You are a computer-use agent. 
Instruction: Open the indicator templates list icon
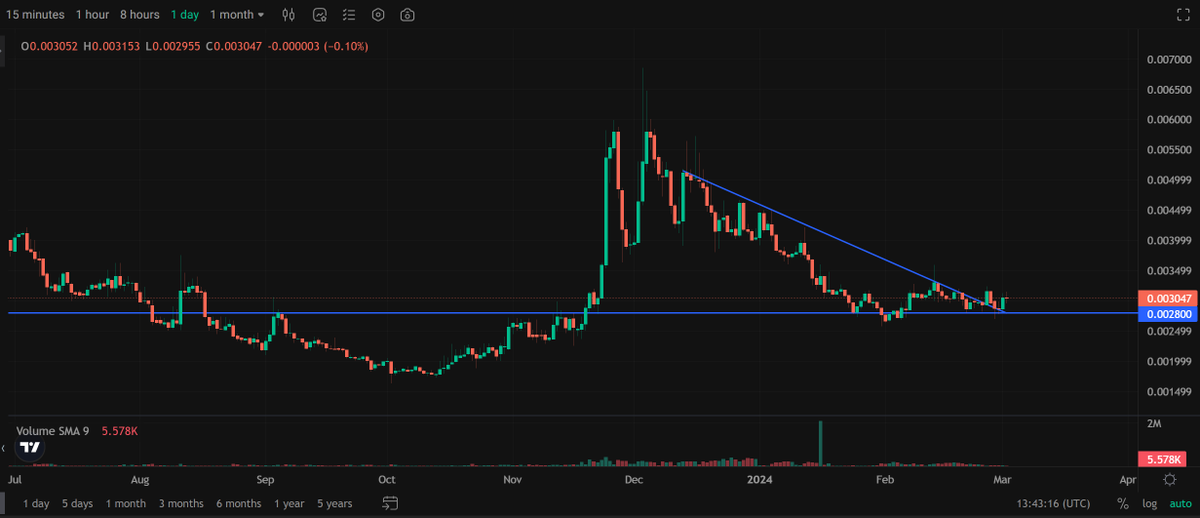pyautogui.click(x=349, y=15)
